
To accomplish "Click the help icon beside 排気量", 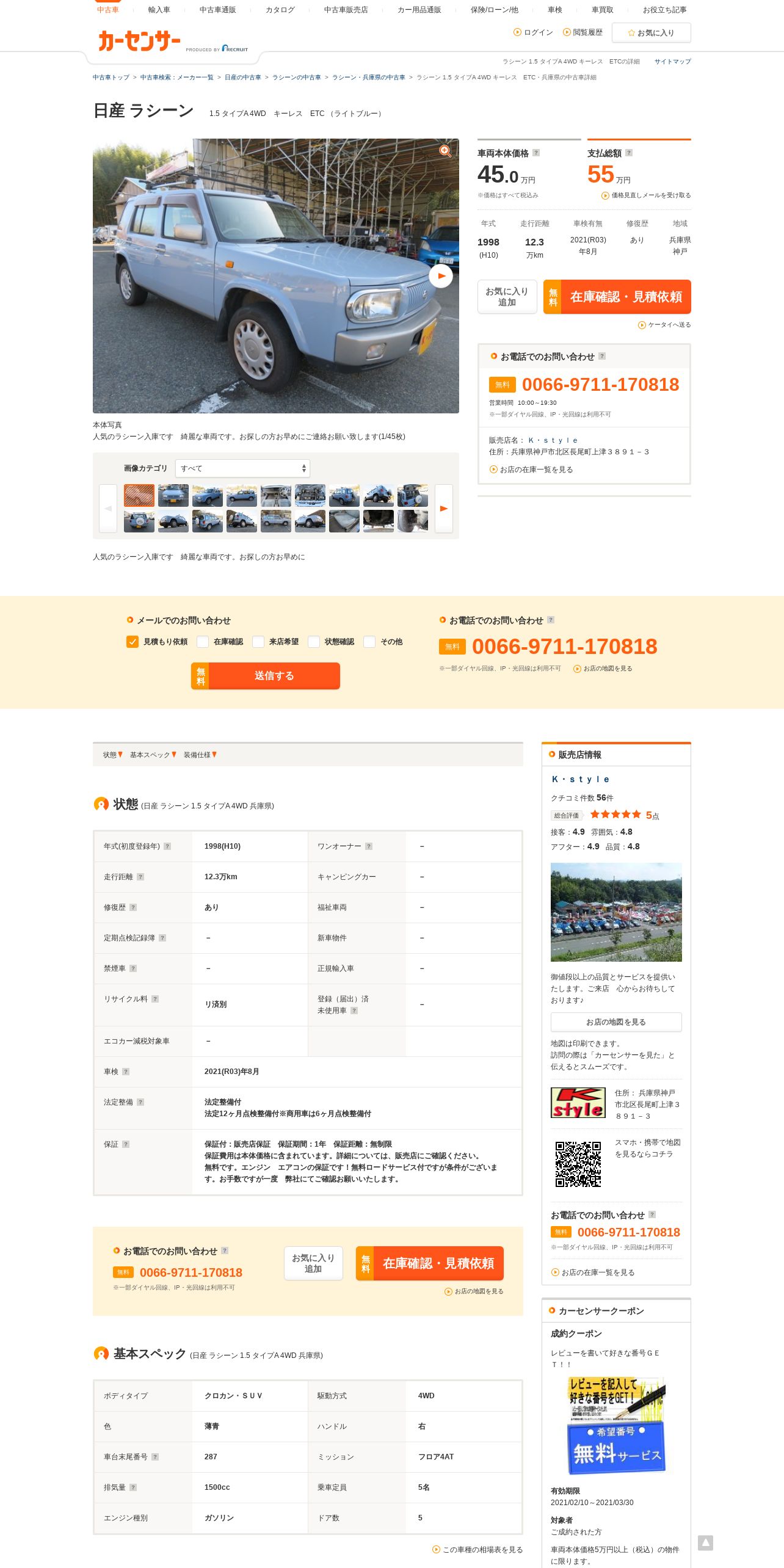I will (x=133, y=1487).
